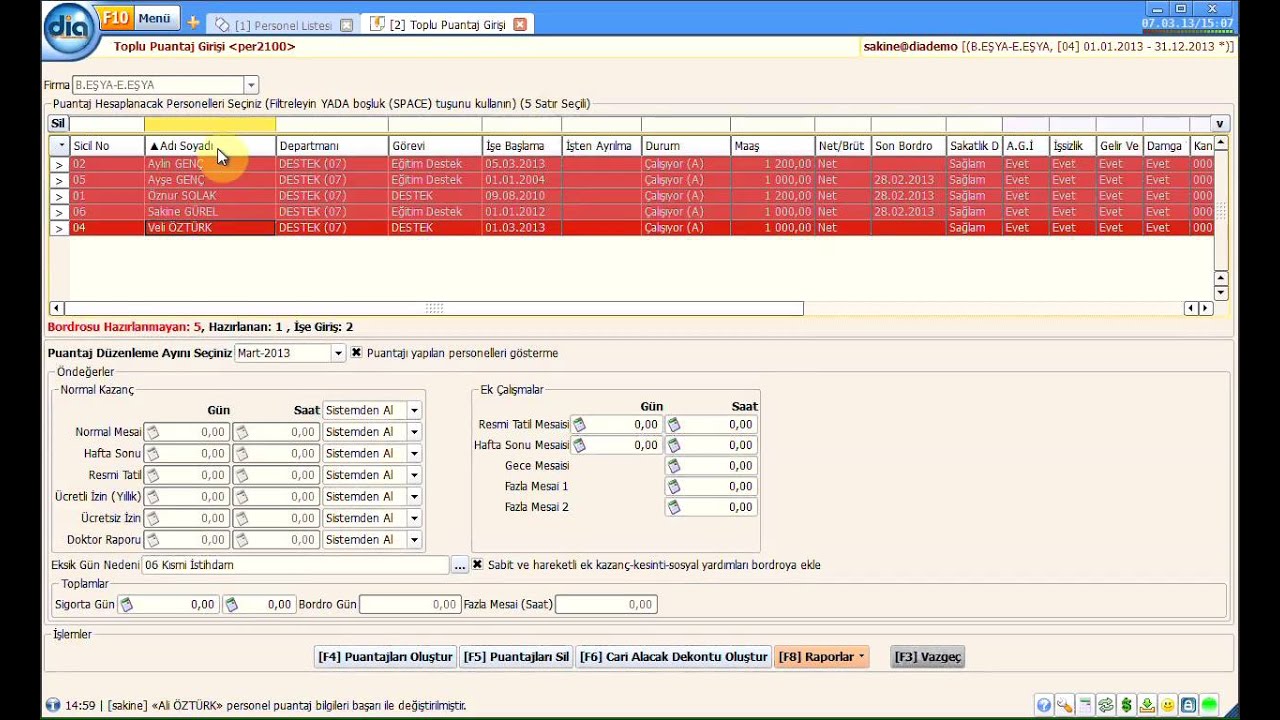
Task: Open the calculator icon in status bar
Action: pos(1085,705)
